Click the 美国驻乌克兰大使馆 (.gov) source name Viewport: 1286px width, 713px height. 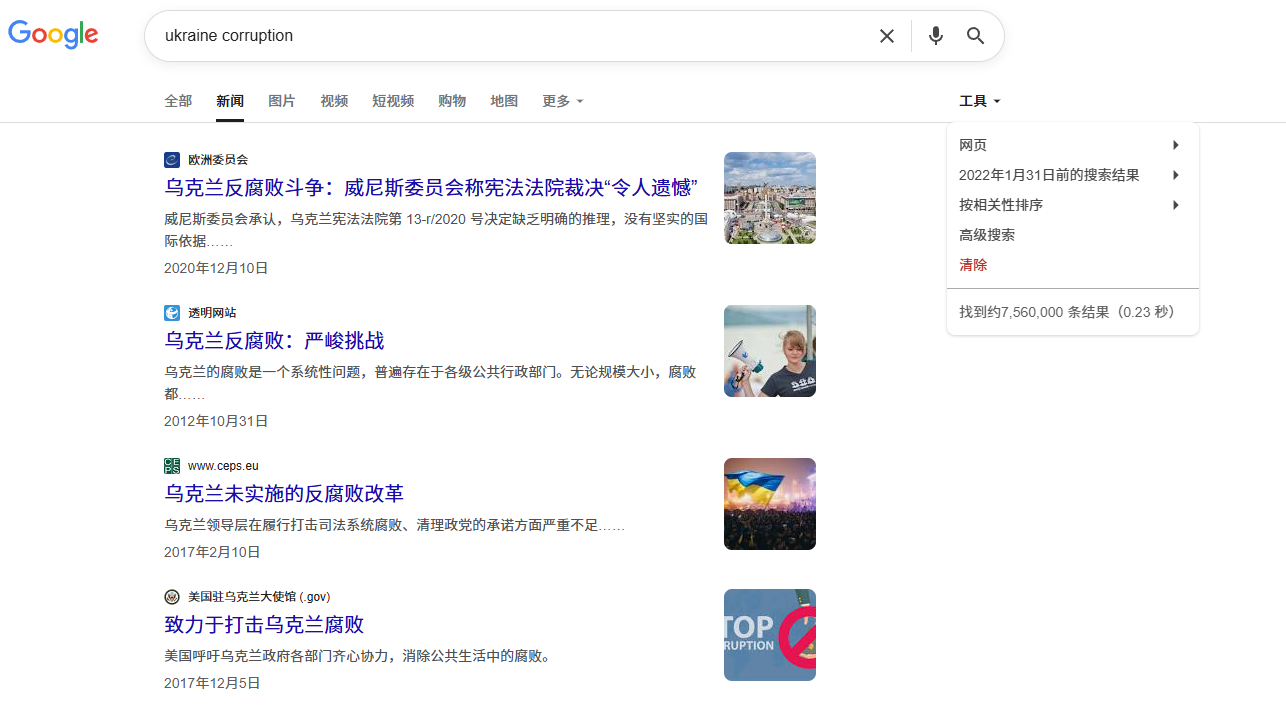coord(259,597)
